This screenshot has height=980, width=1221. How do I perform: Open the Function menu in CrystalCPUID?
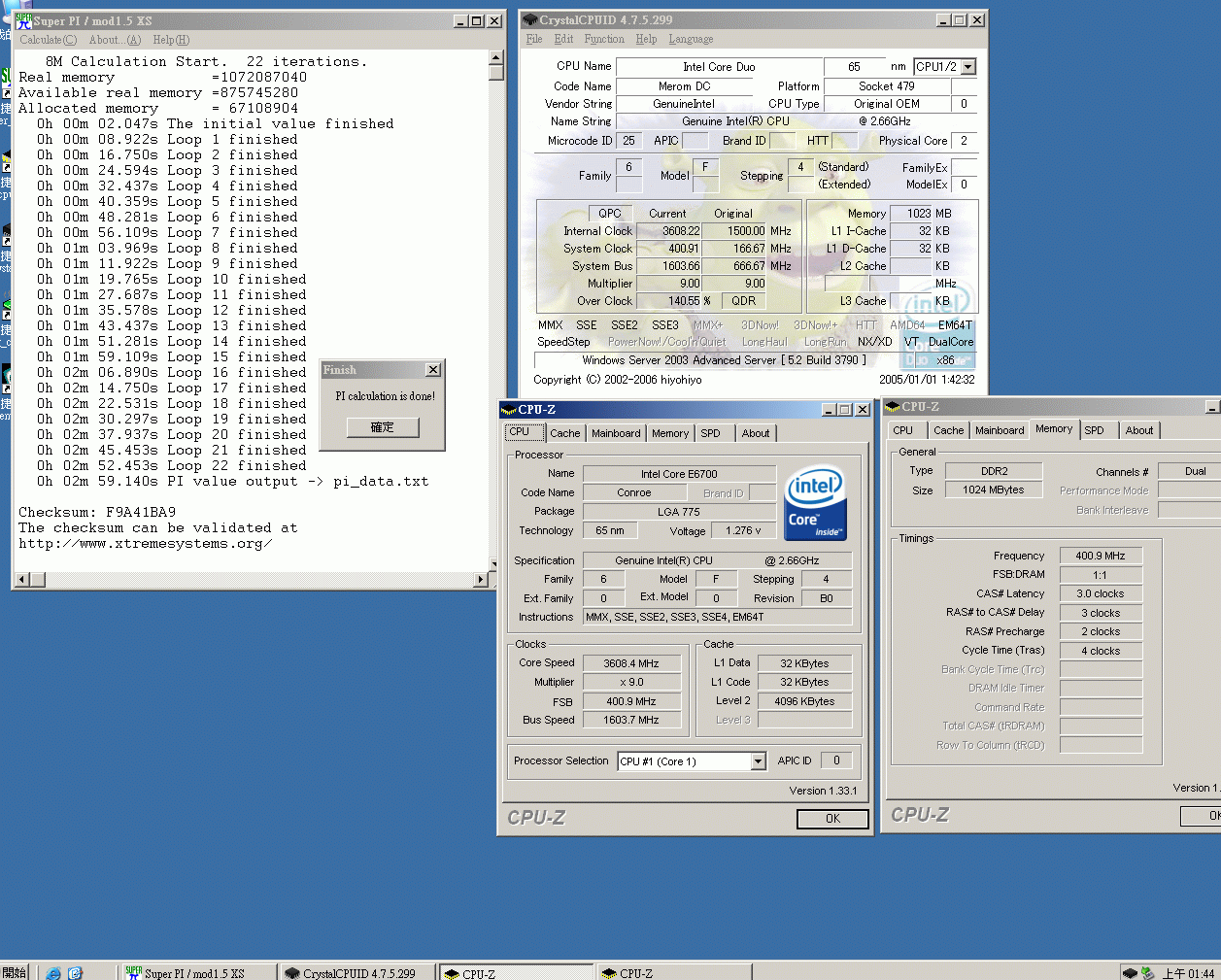pos(604,39)
